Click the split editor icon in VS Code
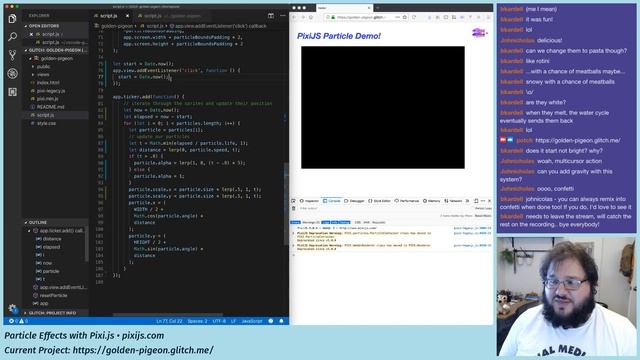Image resolution: width=640 pixels, height=360 pixels. (271, 16)
